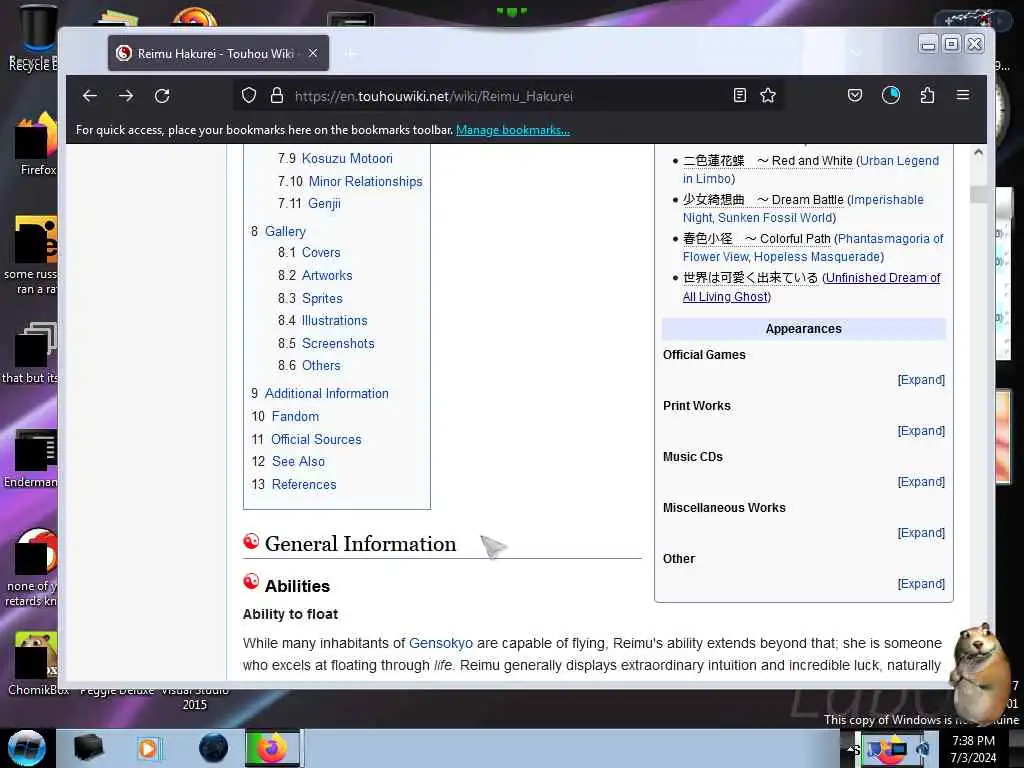Bookmark this page with the star icon
The height and width of the screenshot is (768, 1024).
(768, 96)
